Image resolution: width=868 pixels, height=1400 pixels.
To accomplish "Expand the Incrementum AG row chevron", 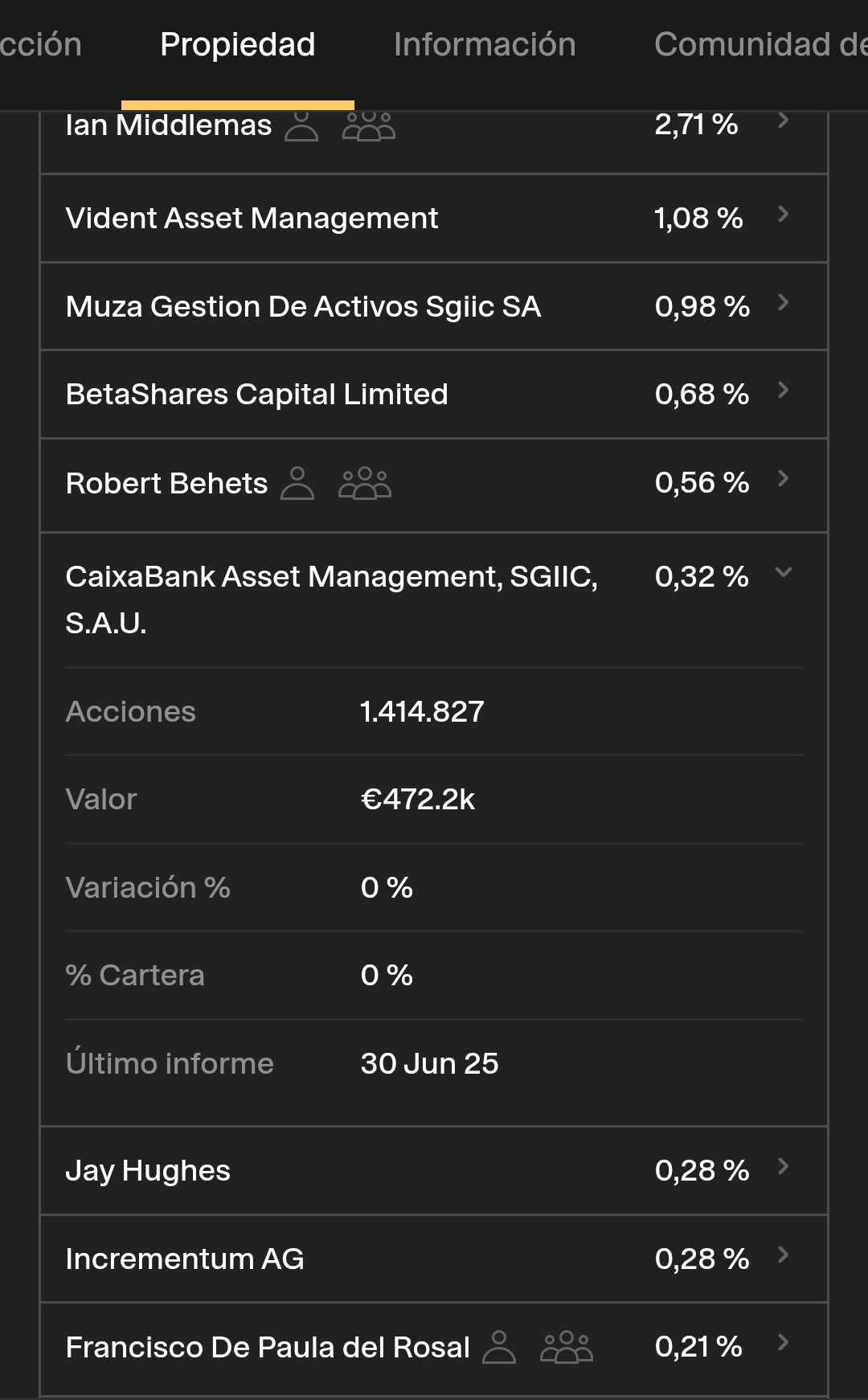I will click(x=784, y=1255).
